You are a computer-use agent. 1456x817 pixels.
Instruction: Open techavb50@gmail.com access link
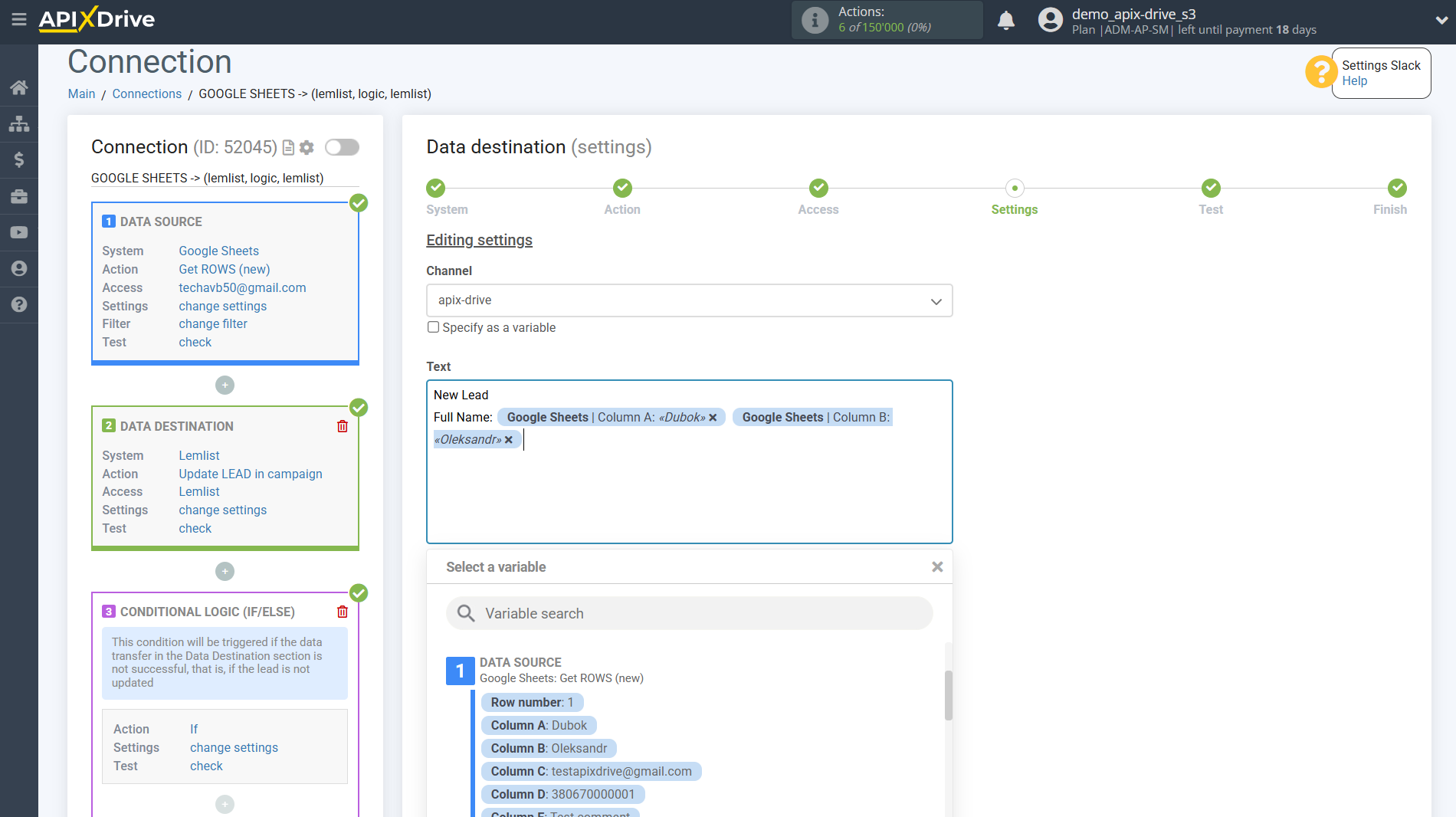click(242, 287)
